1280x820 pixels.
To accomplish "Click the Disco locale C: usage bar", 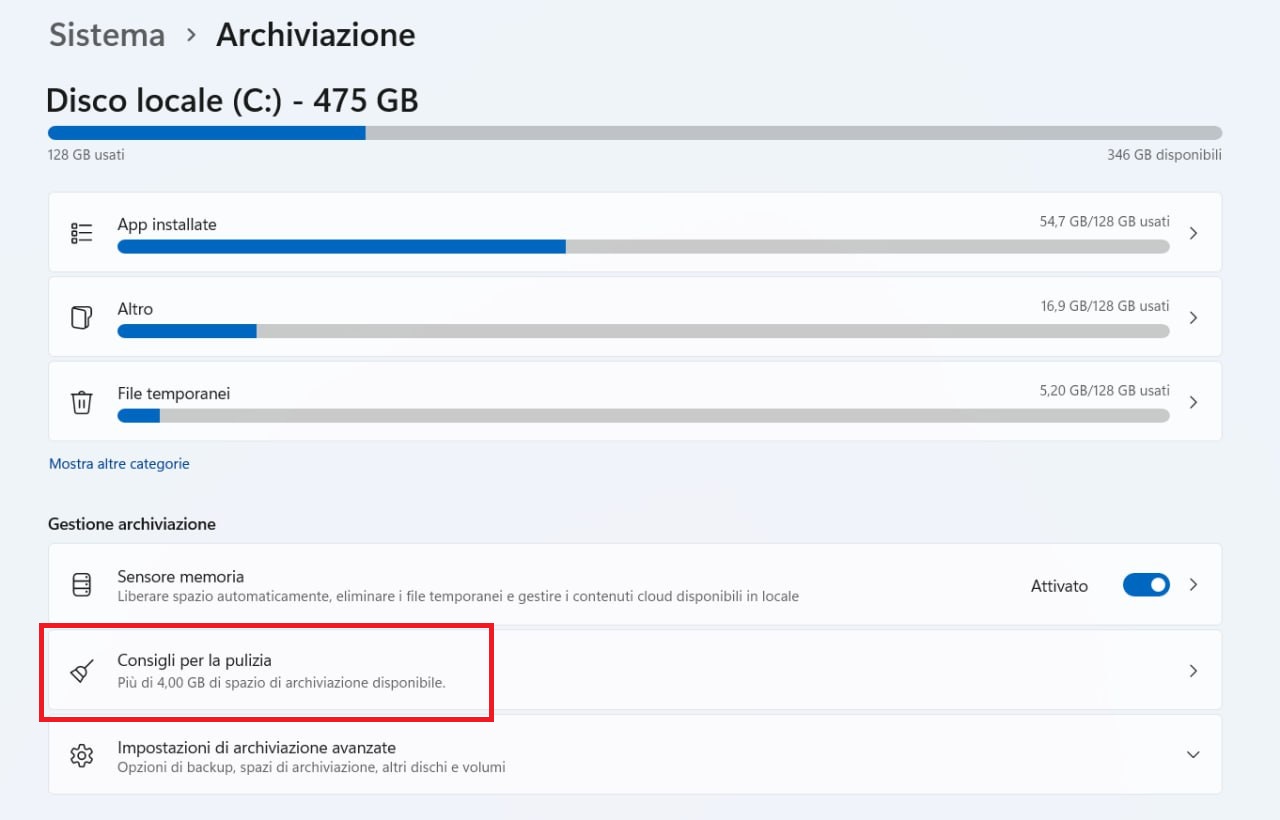I will (x=634, y=133).
